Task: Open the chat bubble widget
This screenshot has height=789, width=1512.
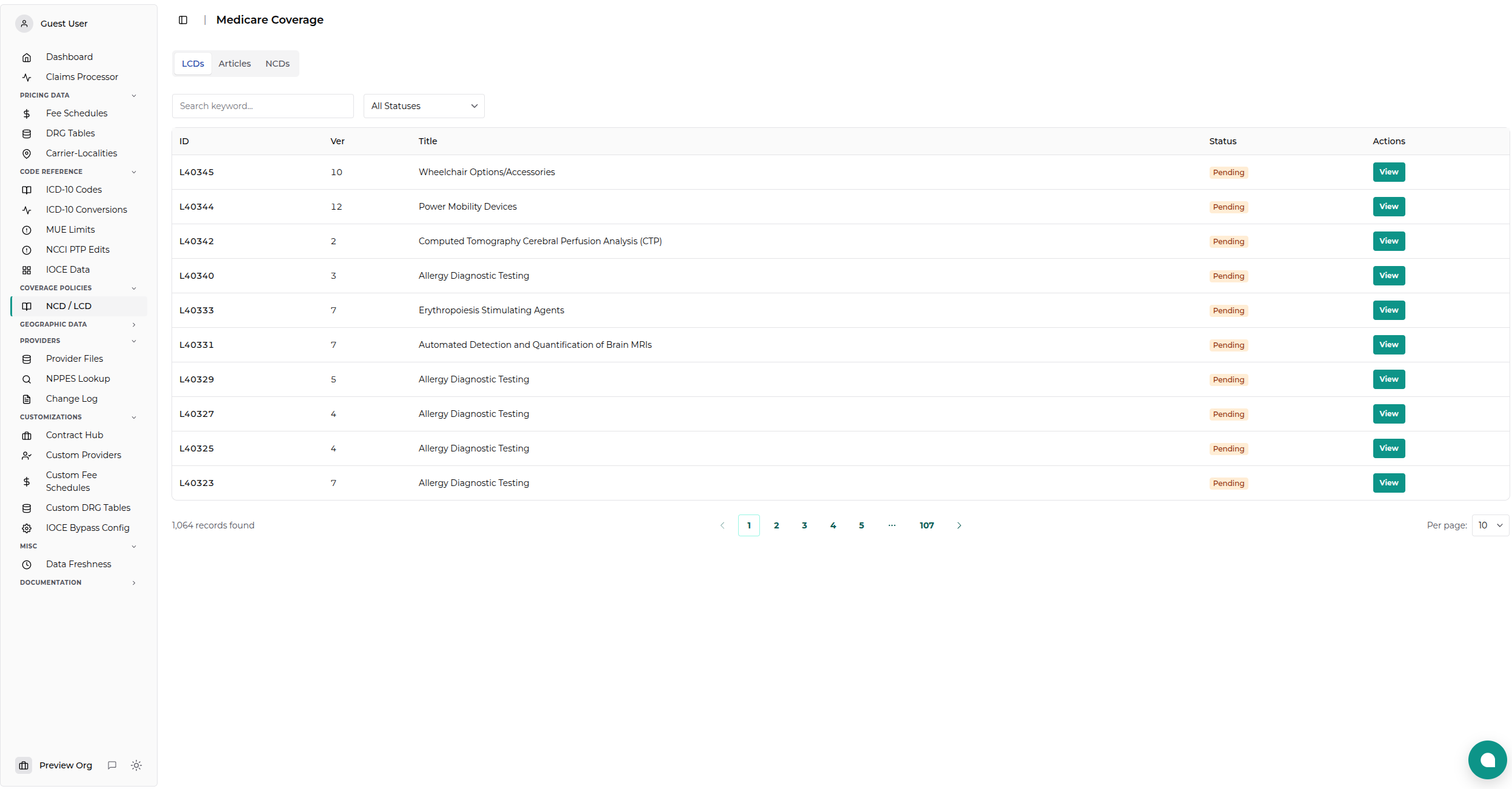Action: tap(1487, 760)
